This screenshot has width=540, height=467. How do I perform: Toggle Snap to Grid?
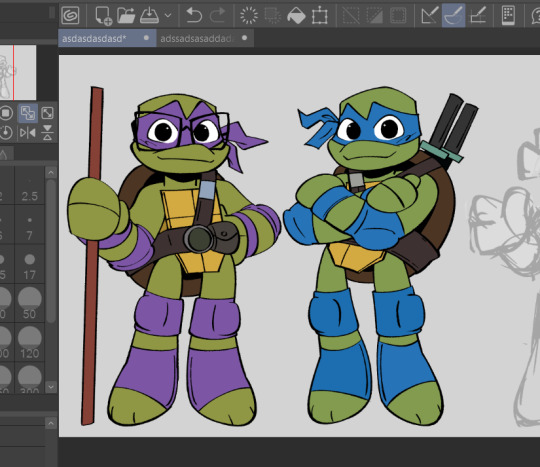click(x=478, y=15)
